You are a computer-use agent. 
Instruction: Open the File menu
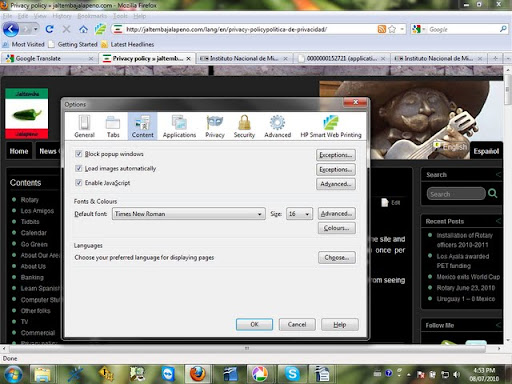(x=7, y=16)
